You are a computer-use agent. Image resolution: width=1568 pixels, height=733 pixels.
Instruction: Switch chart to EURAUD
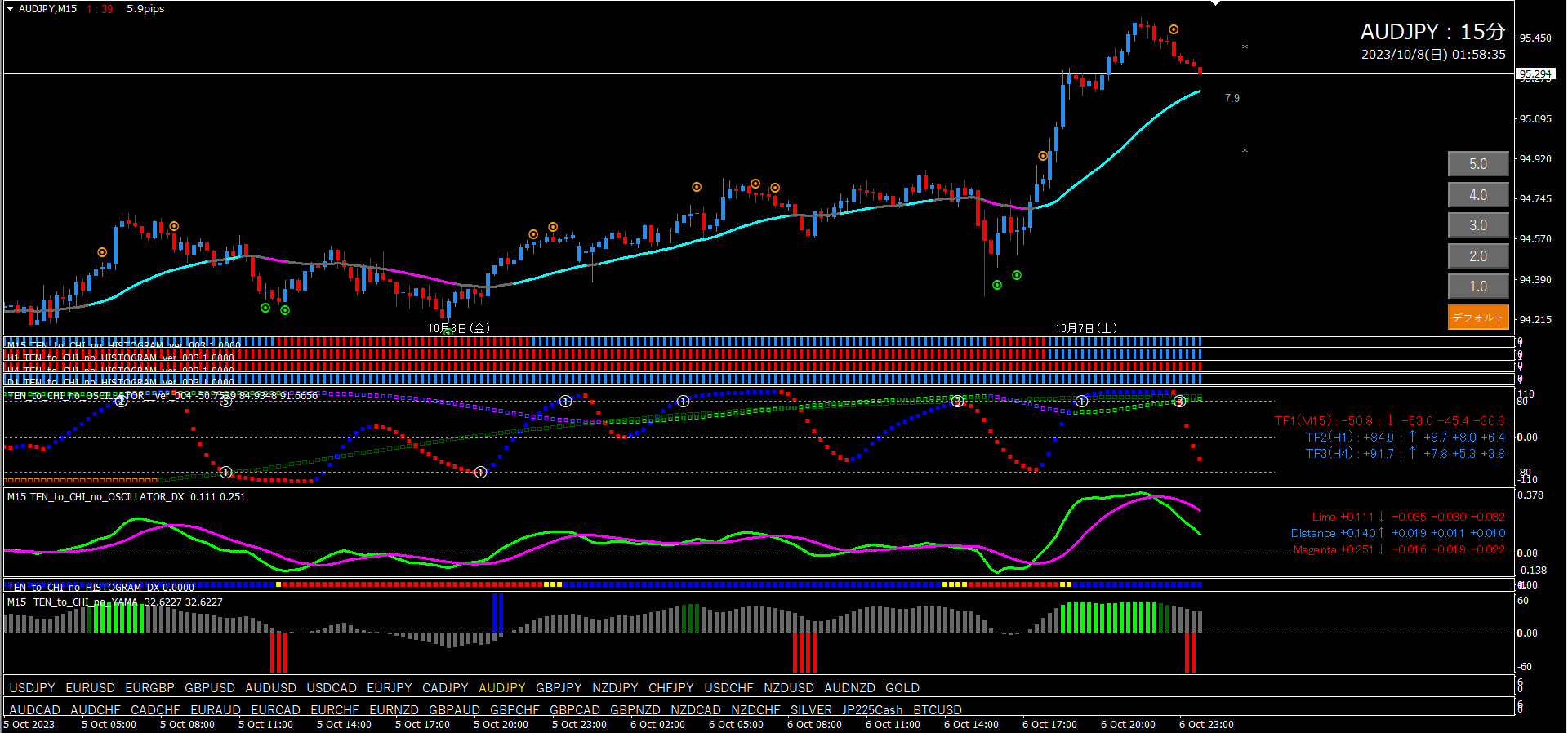216,710
